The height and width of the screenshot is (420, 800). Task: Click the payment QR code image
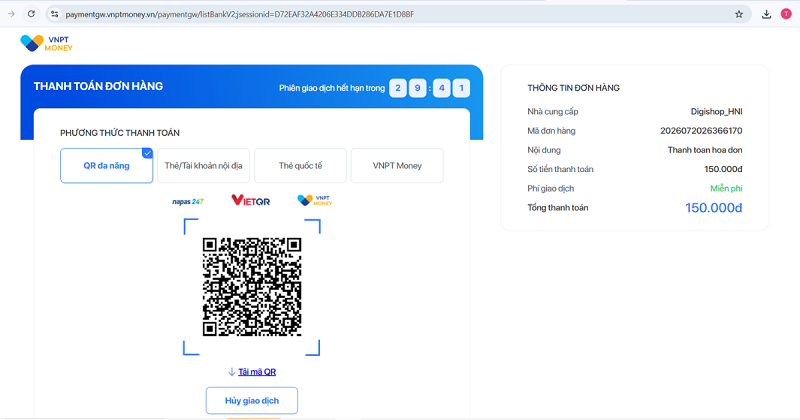[x=252, y=287]
